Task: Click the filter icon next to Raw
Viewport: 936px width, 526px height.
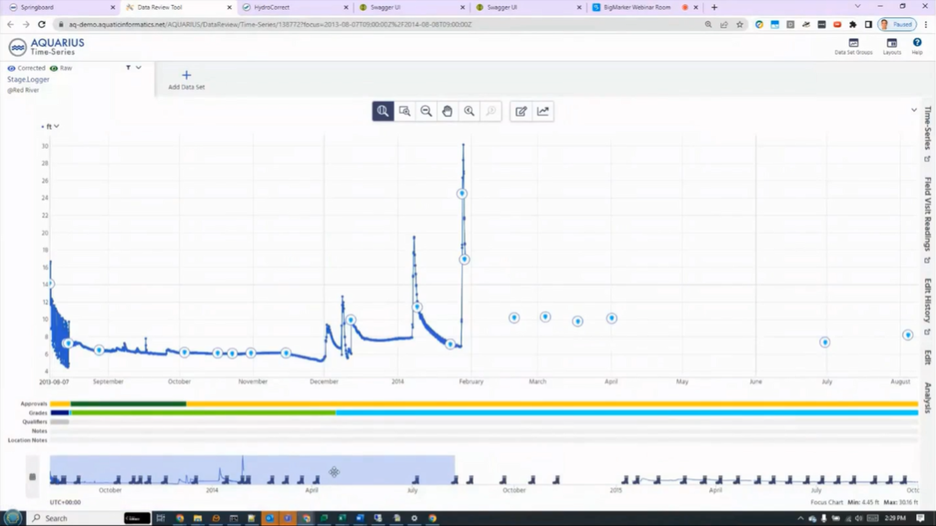Action: click(x=128, y=68)
